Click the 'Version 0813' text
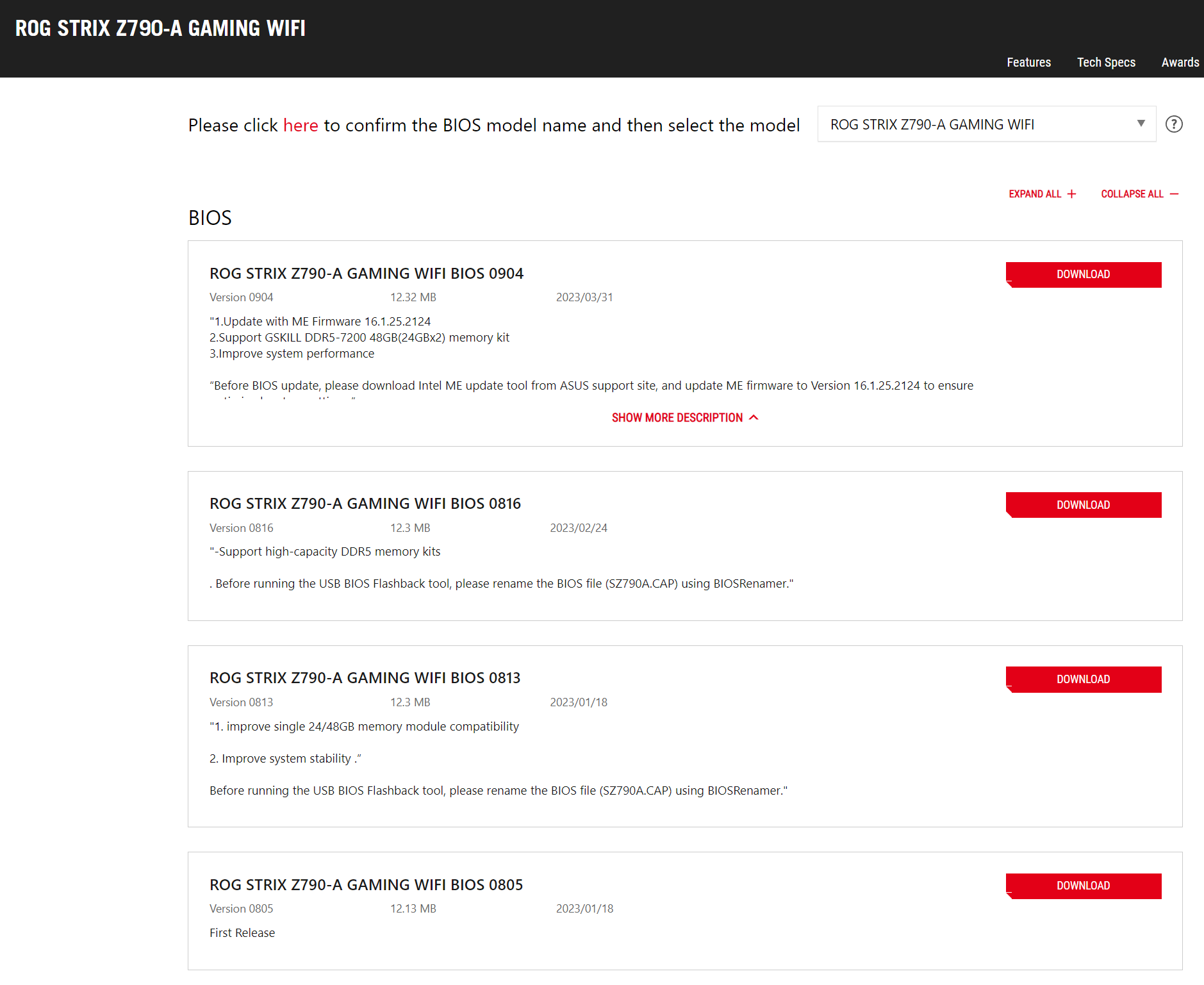The width and height of the screenshot is (1204, 985). 242,702
